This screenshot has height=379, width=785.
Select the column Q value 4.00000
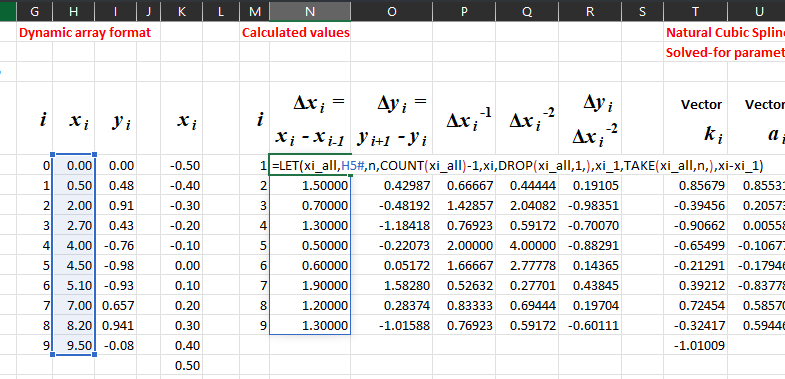(x=527, y=246)
